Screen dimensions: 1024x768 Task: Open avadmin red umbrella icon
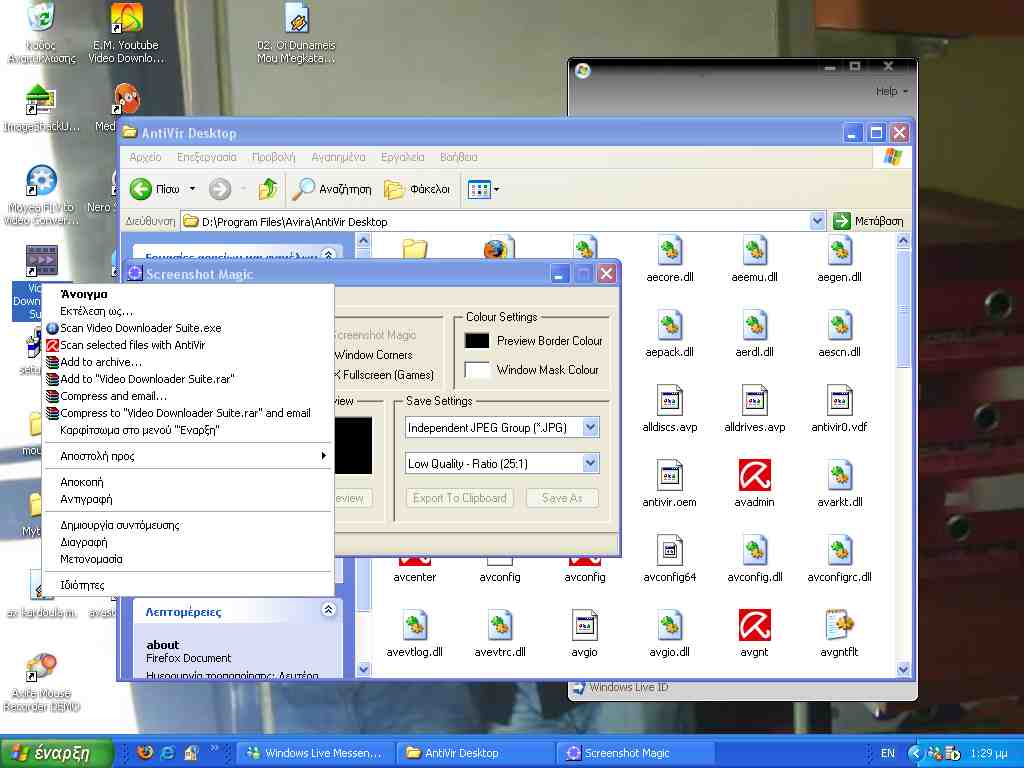point(754,475)
